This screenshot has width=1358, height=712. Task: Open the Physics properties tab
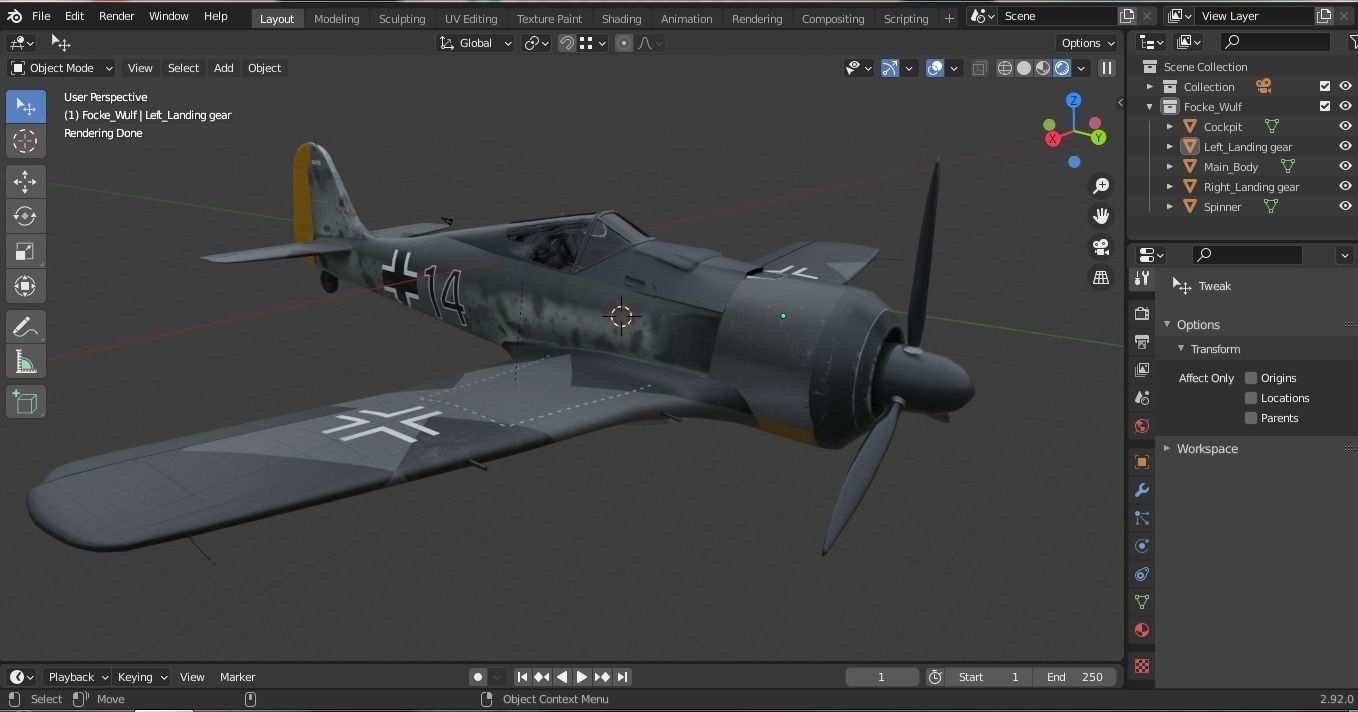pyautogui.click(x=1142, y=546)
